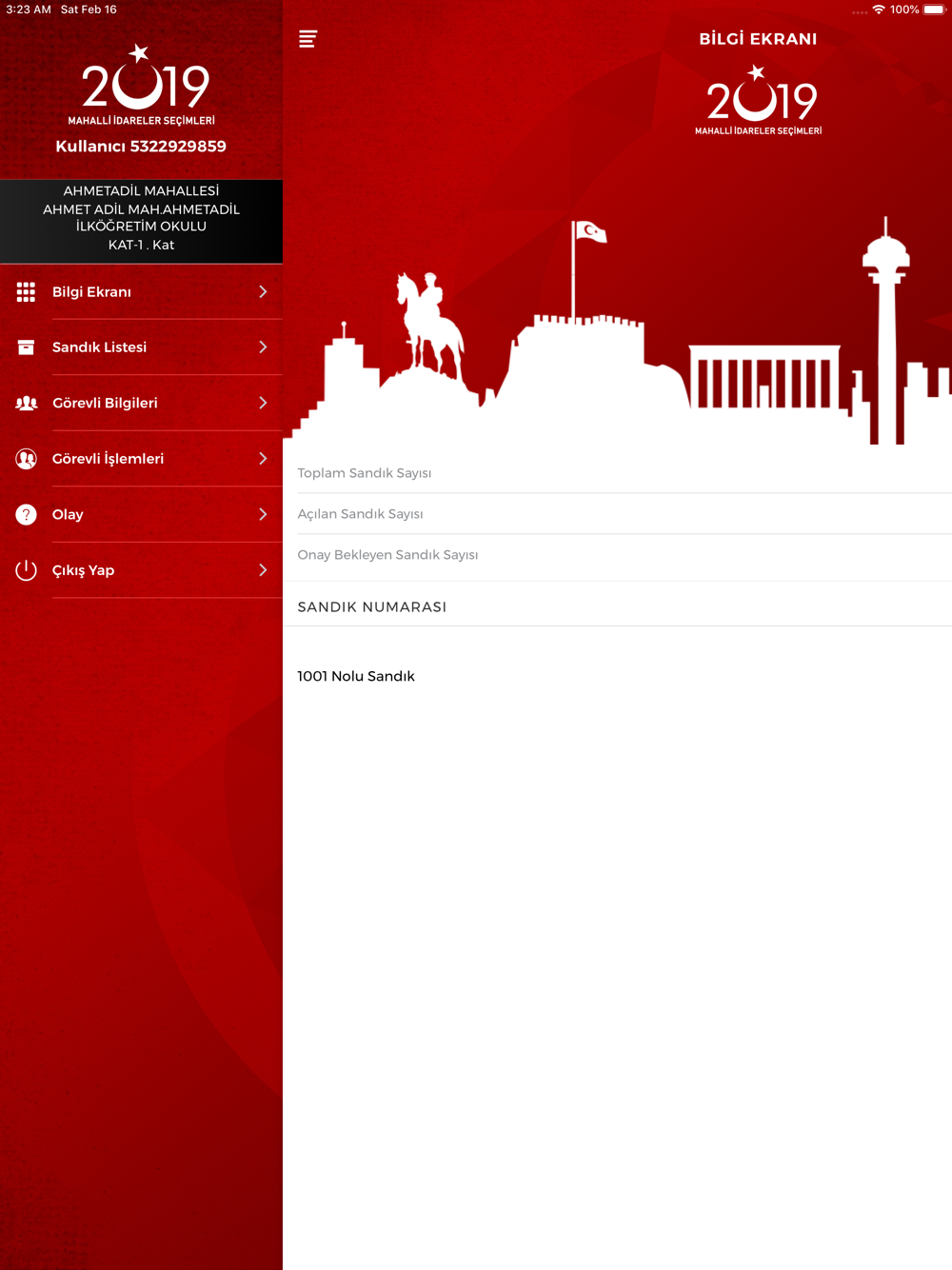Viewport: 952px width, 1270px height.
Task: Expand the Görevli İşlemleri chevron
Action: click(263, 459)
